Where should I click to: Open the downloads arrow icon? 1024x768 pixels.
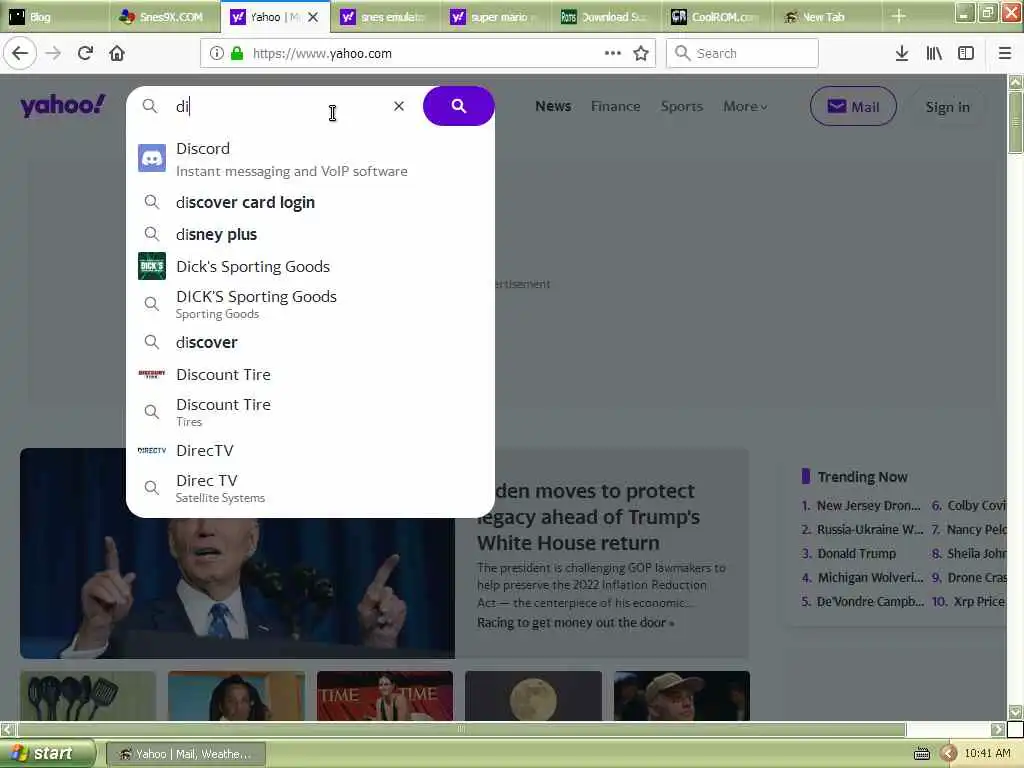pyautogui.click(x=902, y=54)
